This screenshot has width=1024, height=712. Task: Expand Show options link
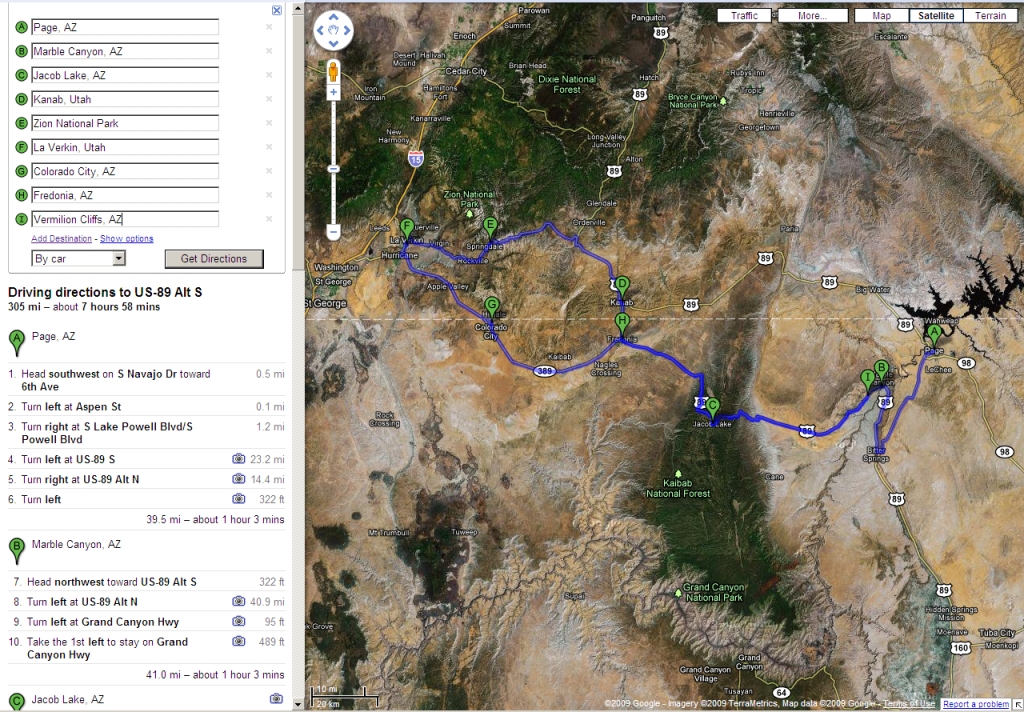127,239
